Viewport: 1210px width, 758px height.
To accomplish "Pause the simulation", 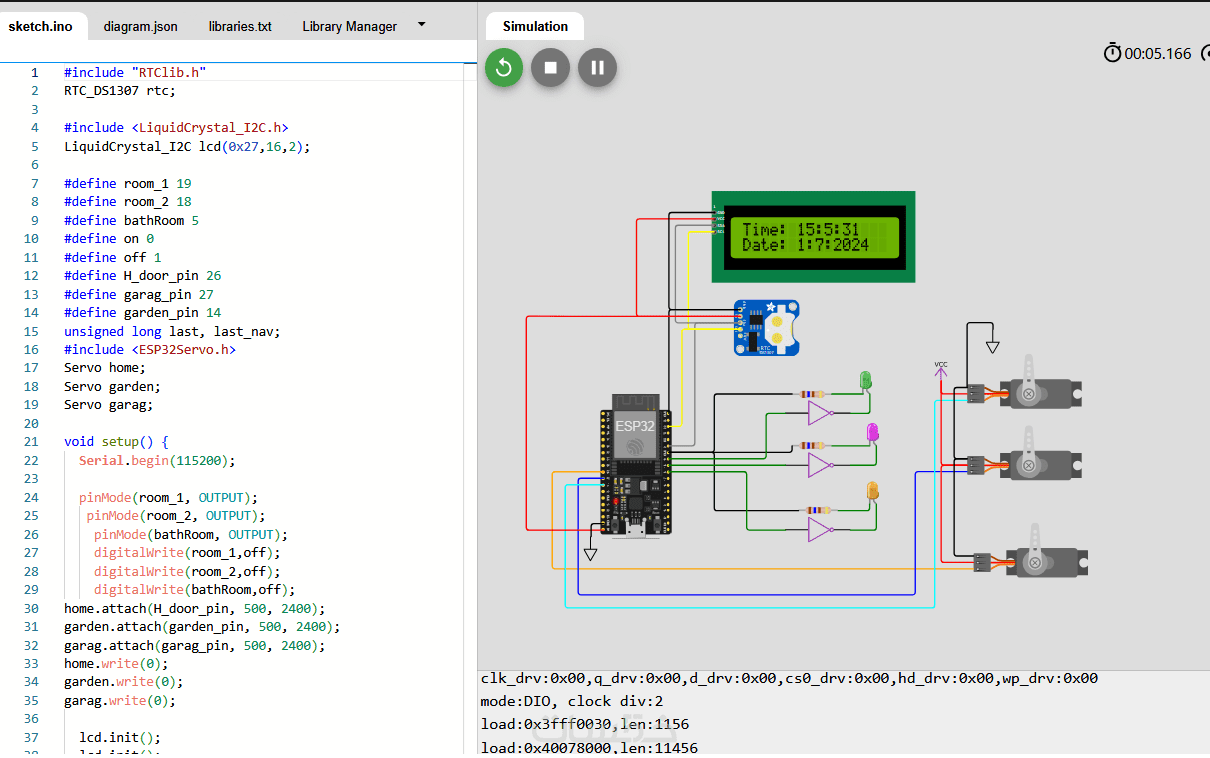I will (597, 68).
